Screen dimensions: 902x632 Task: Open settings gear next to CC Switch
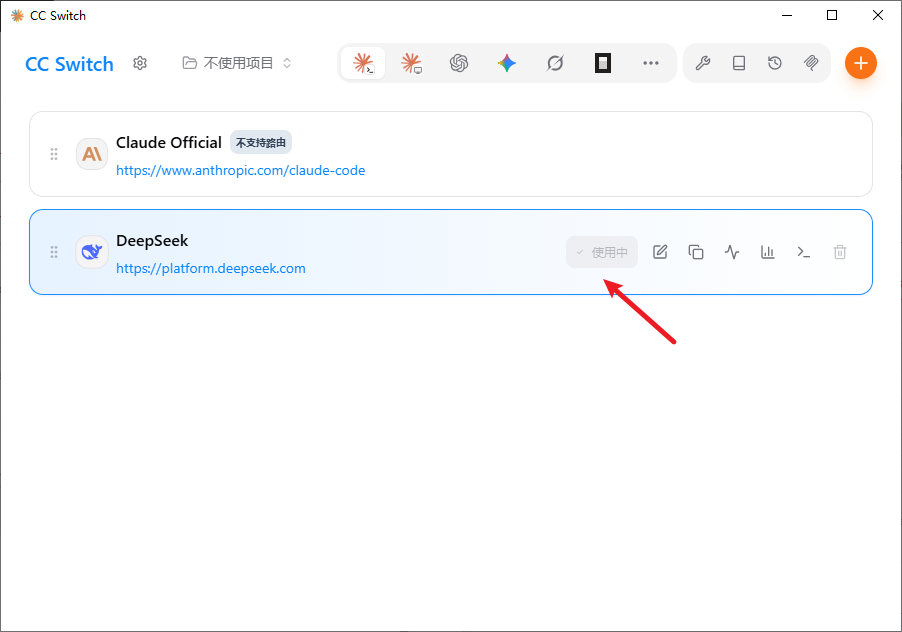pos(140,63)
